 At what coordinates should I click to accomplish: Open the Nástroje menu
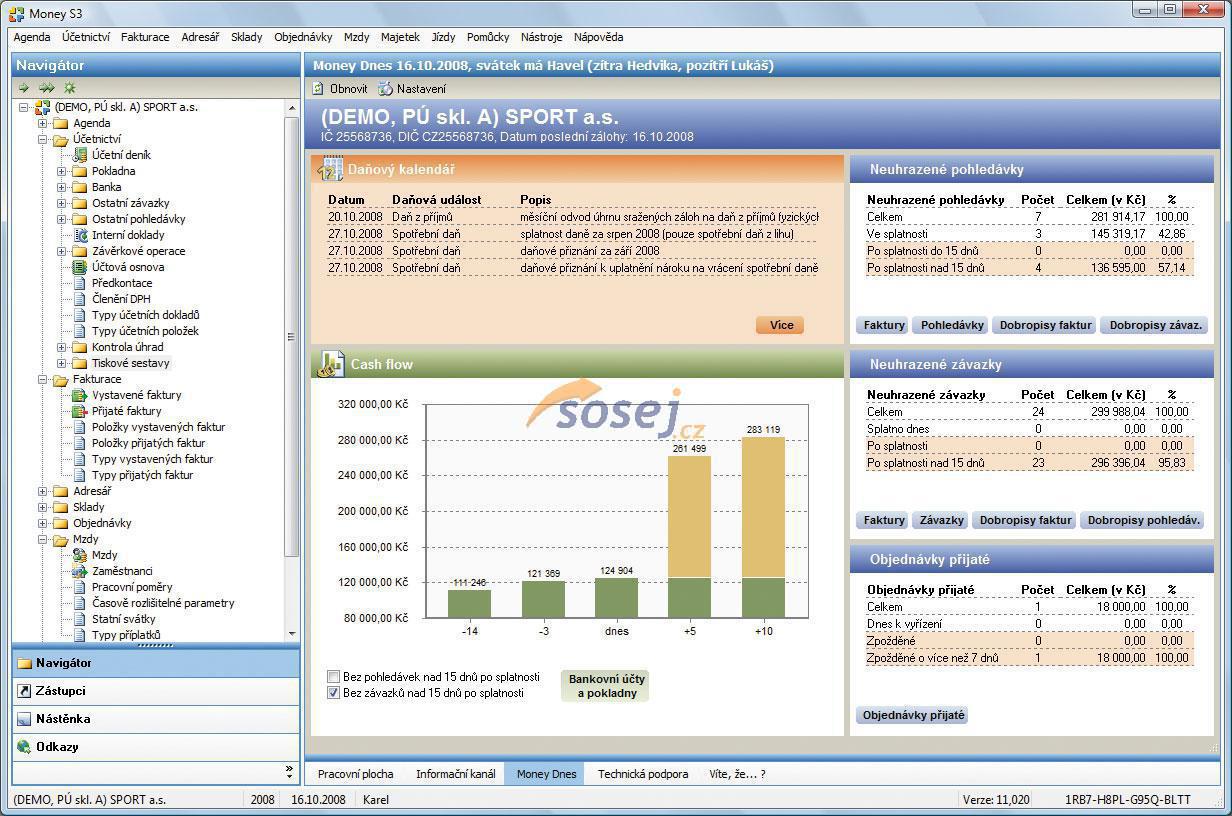(541, 37)
